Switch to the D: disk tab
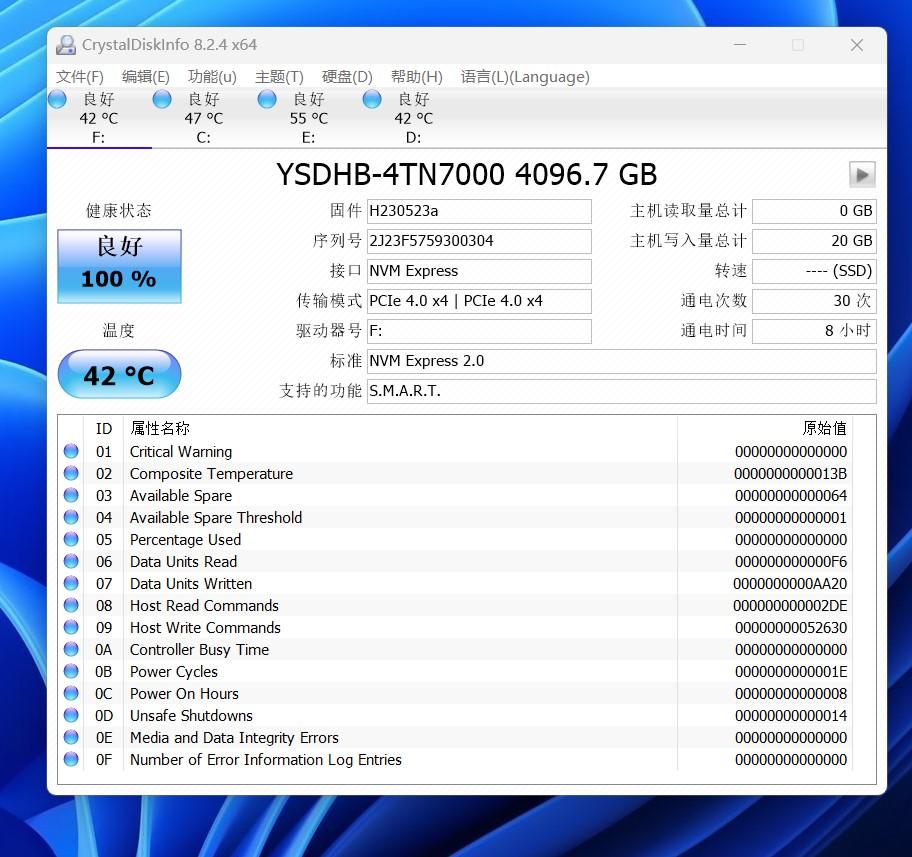The height and width of the screenshot is (857, 912). coord(414,118)
